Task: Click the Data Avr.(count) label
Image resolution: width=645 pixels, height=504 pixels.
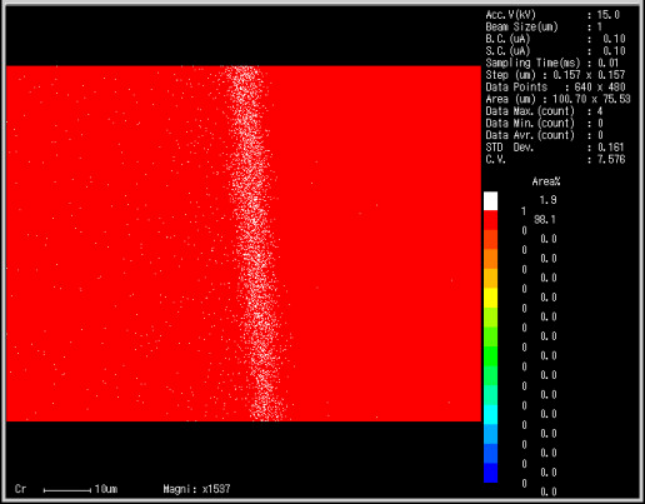Action: pos(530,135)
